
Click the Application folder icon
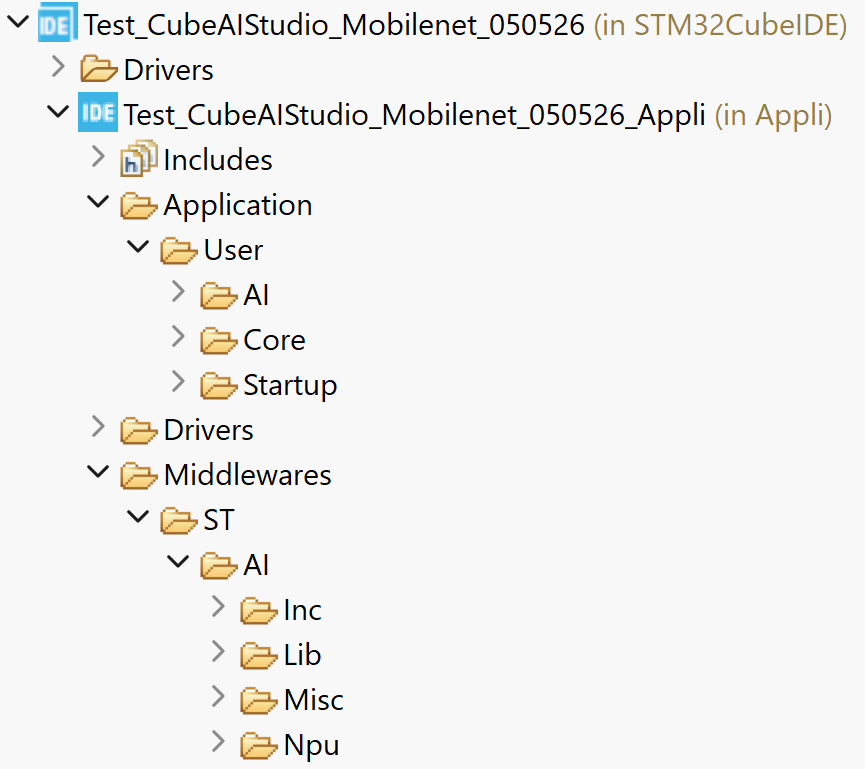point(138,206)
